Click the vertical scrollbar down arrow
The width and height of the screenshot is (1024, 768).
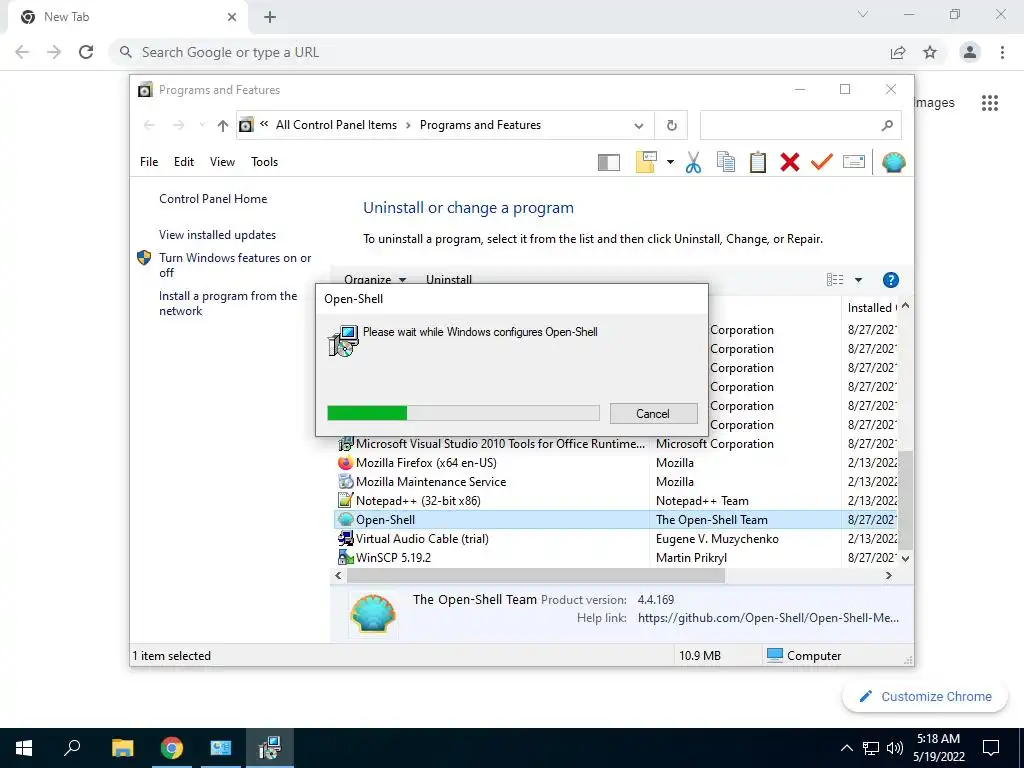tap(905, 559)
